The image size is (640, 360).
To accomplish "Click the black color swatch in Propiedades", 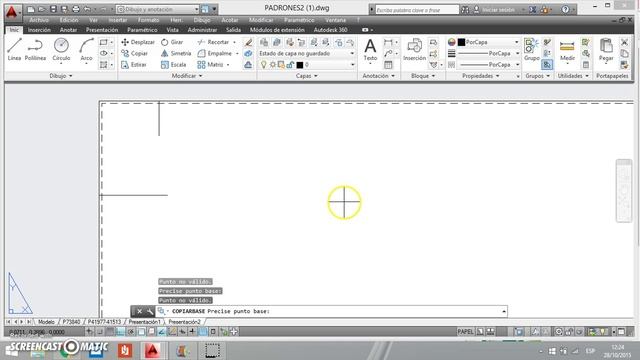I will pos(461,42).
